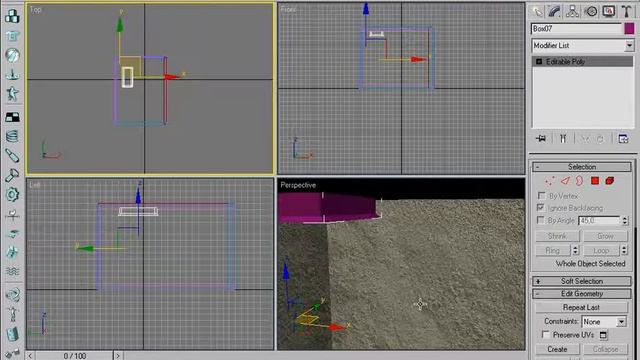The height and width of the screenshot is (360, 640).
Task: Create a reactor Rigid Body Collection (stacked cubes icon)
Action: tap(12, 16)
